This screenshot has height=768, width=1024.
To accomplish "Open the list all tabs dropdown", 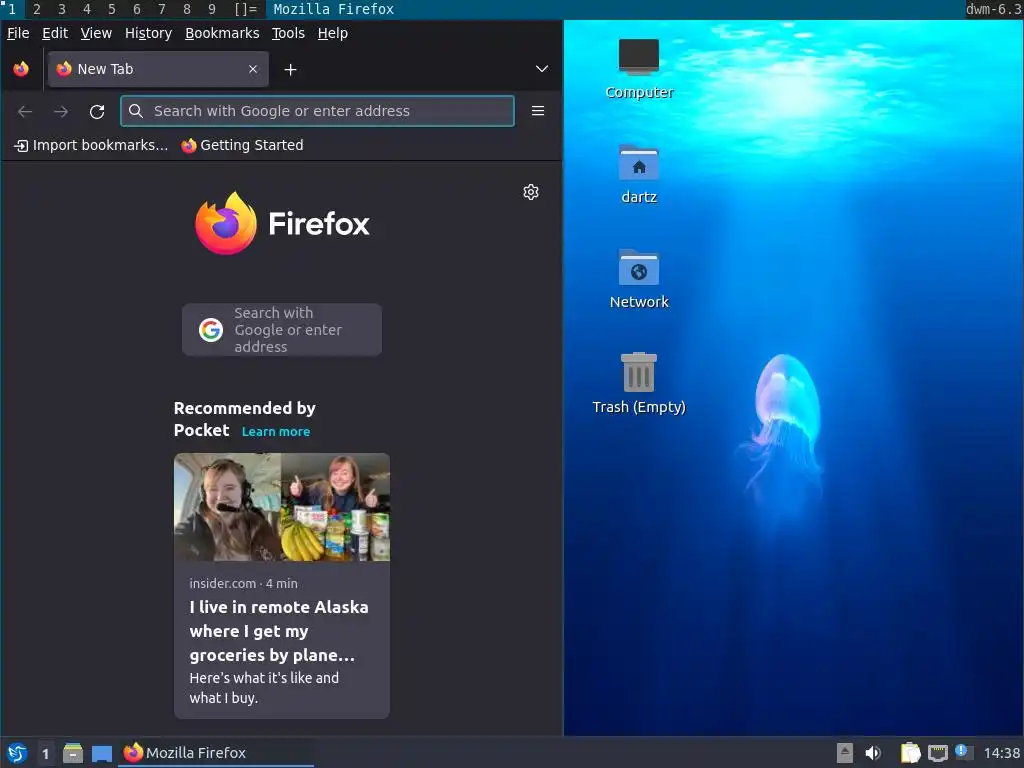I will [541, 69].
